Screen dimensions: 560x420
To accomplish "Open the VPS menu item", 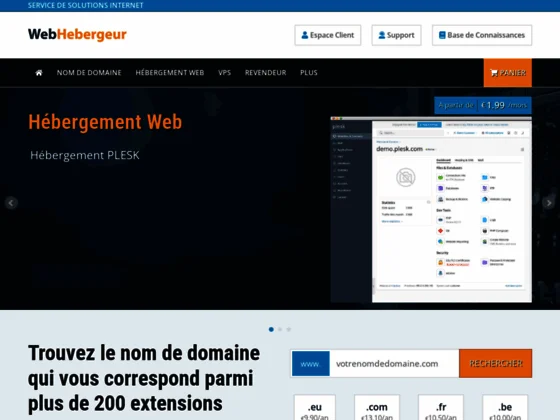I will (x=224, y=72).
